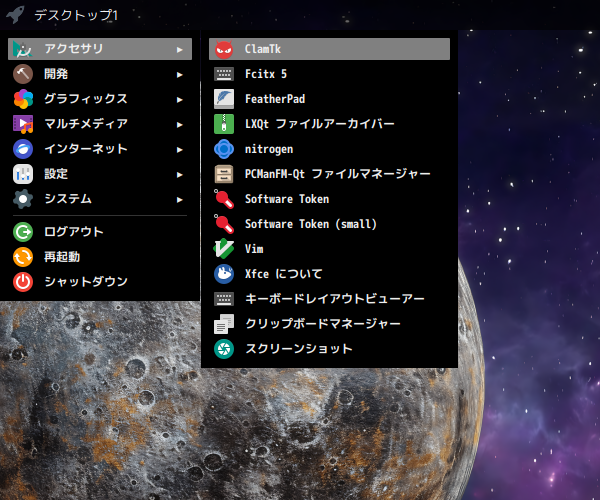The width and height of the screenshot is (600, 500).
Task: Click the Software Token key icon
Action: (224, 199)
